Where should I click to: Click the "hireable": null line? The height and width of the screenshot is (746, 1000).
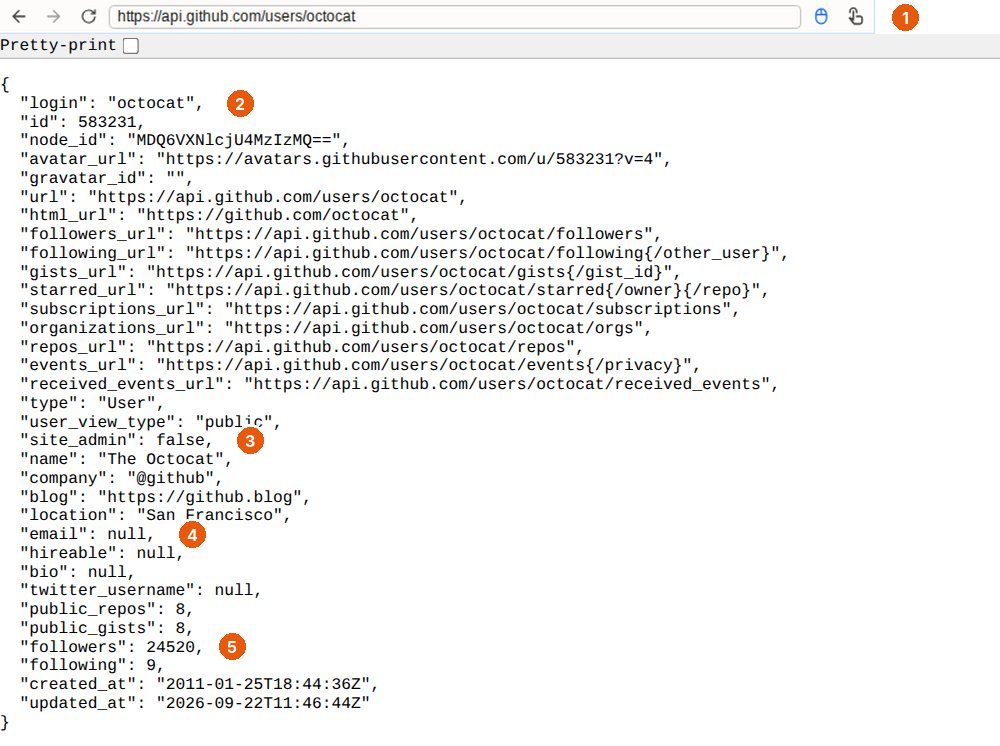[101, 553]
